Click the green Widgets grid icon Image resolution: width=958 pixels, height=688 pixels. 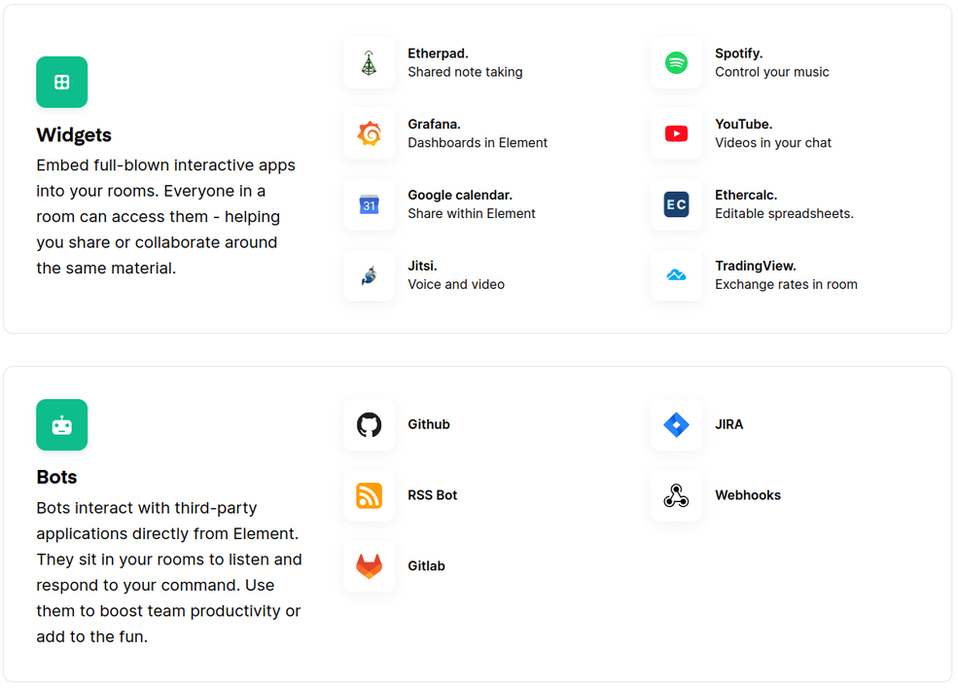(62, 82)
